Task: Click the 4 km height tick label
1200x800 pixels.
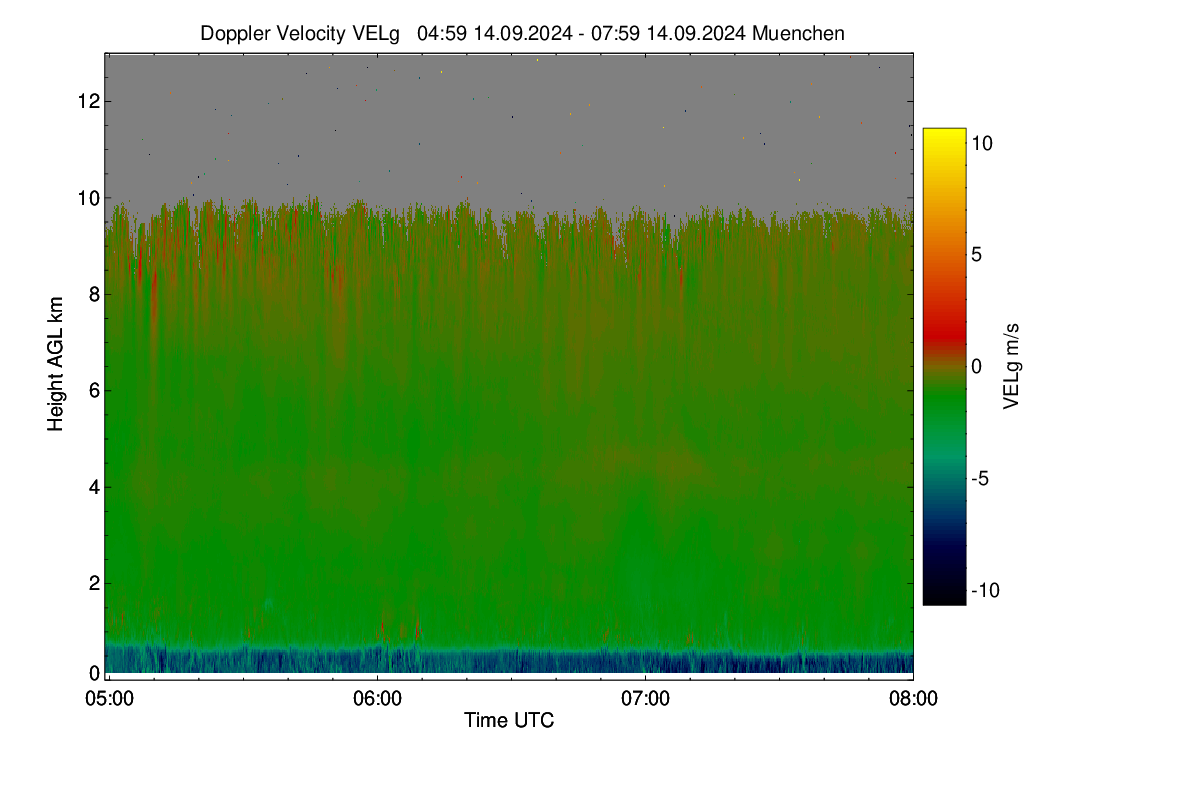Action: [93, 487]
